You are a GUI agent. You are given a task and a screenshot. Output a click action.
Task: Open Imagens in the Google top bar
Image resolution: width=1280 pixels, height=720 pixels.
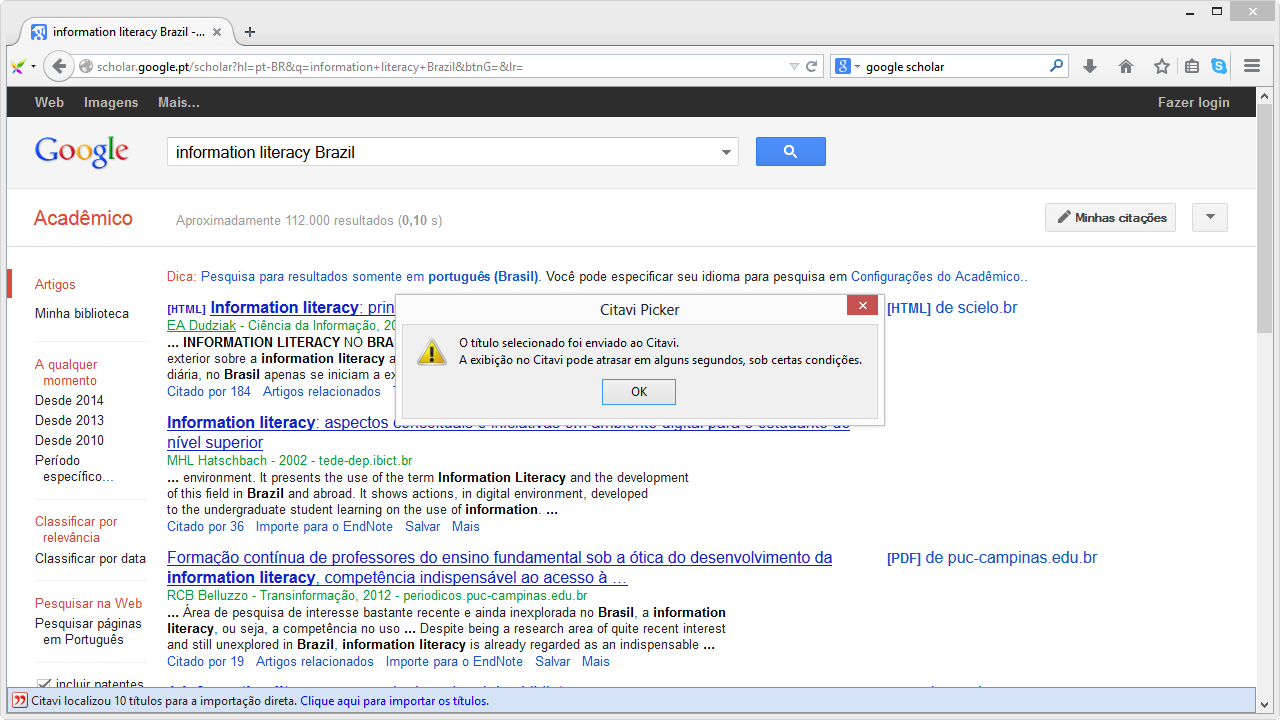click(x=111, y=102)
